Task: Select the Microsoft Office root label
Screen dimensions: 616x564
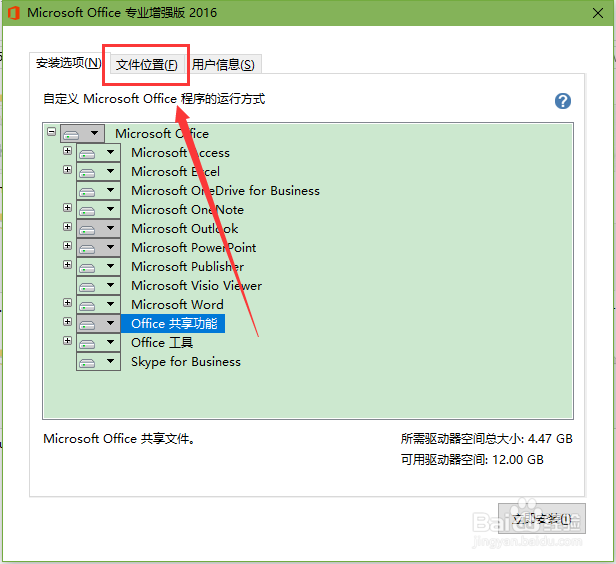Action: click(162, 134)
